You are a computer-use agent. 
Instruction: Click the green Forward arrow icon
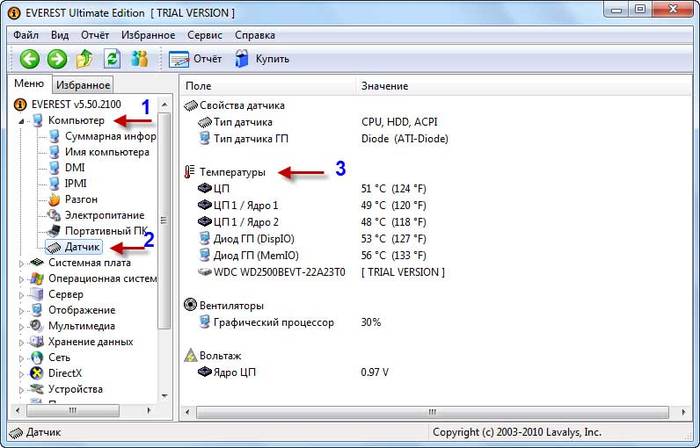57,59
